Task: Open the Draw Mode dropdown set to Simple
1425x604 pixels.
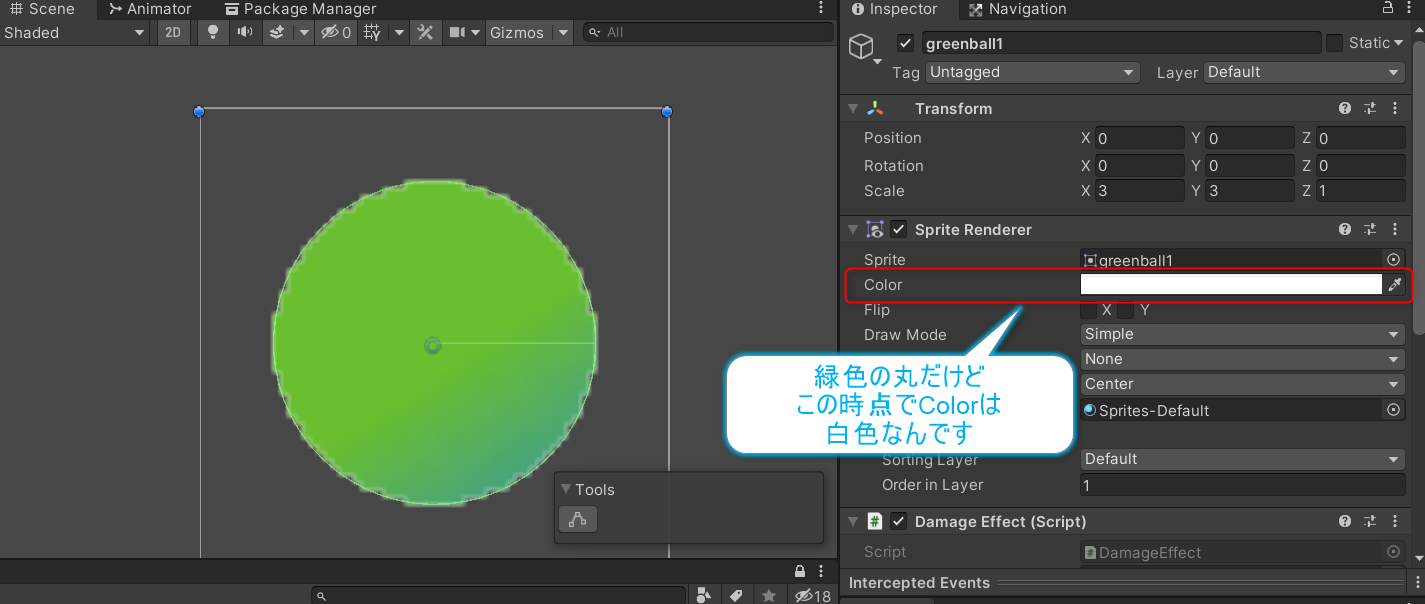Action: pyautogui.click(x=1241, y=334)
